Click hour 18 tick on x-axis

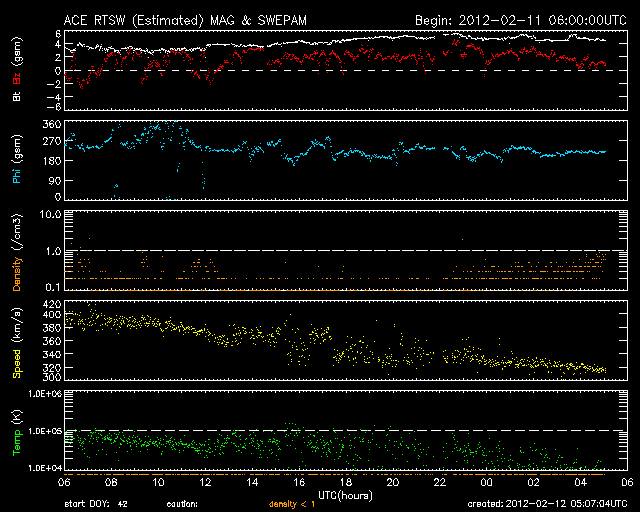(x=345, y=482)
